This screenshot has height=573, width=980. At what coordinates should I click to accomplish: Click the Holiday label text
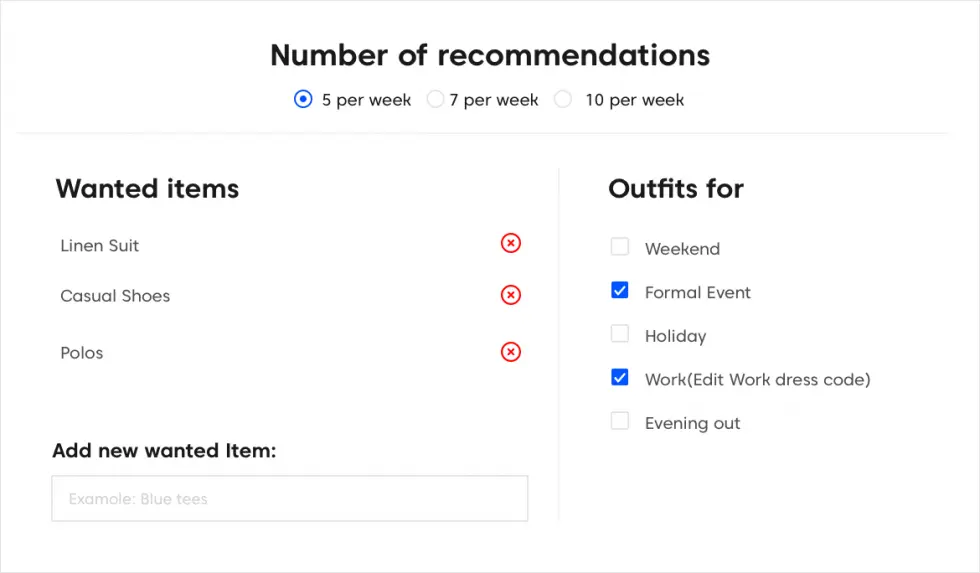point(675,336)
